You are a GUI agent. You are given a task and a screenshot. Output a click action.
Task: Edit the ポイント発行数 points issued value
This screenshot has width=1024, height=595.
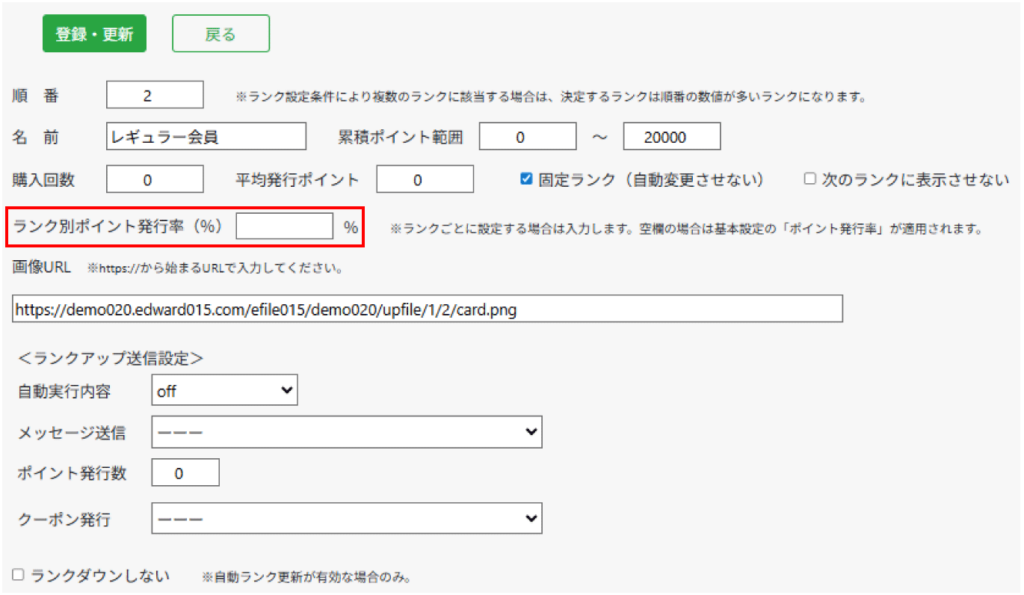[x=185, y=471]
